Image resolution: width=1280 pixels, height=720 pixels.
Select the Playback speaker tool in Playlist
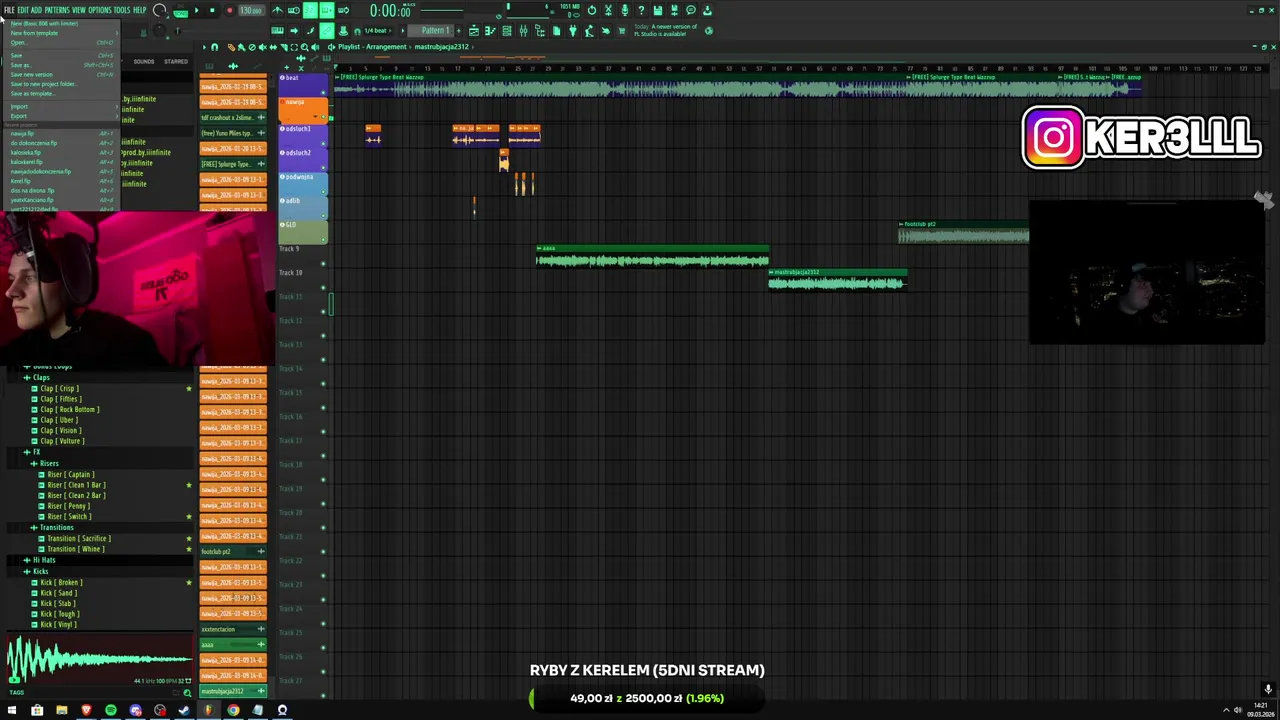click(315, 47)
